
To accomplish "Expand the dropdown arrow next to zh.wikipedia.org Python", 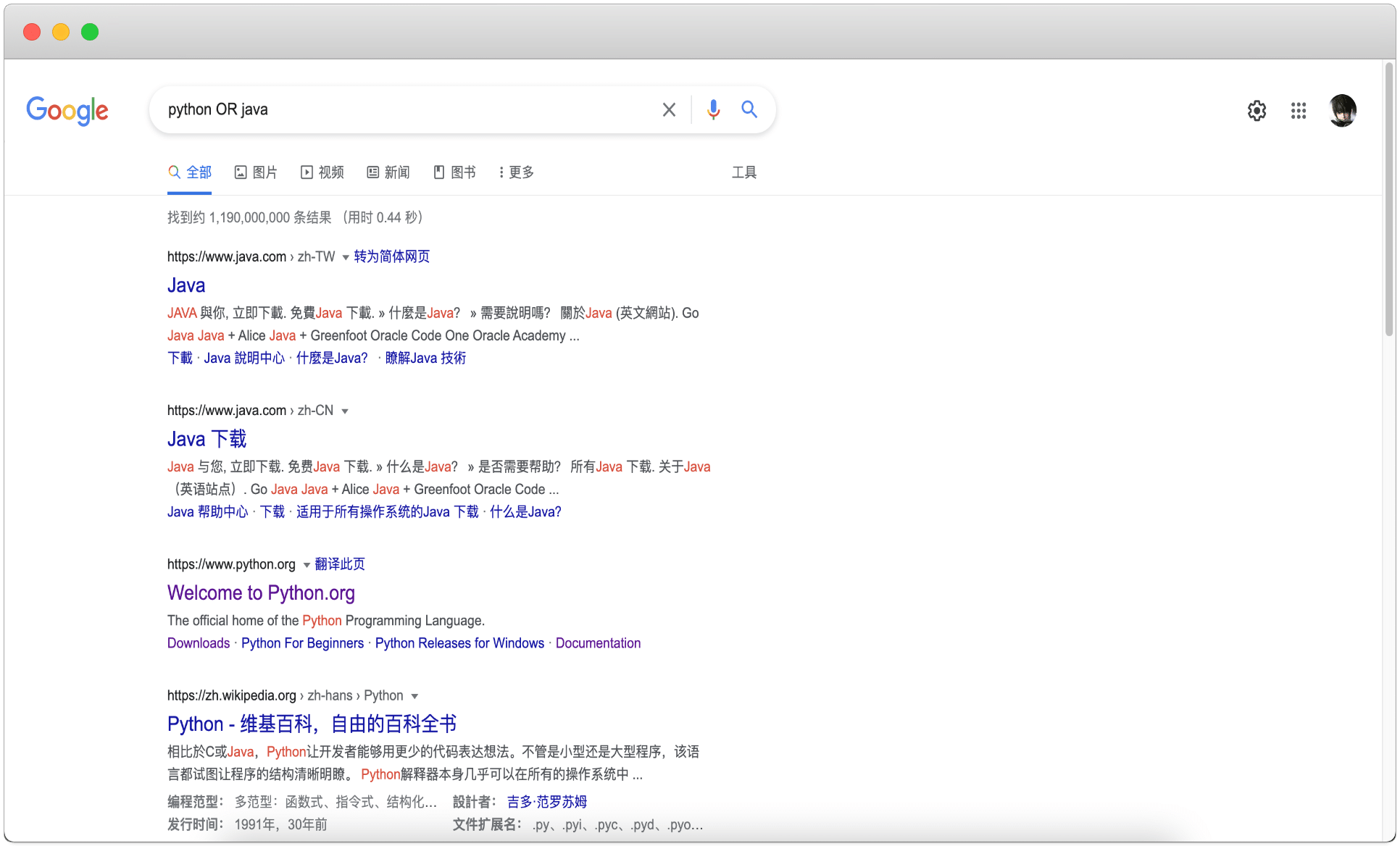I will coord(414,696).
